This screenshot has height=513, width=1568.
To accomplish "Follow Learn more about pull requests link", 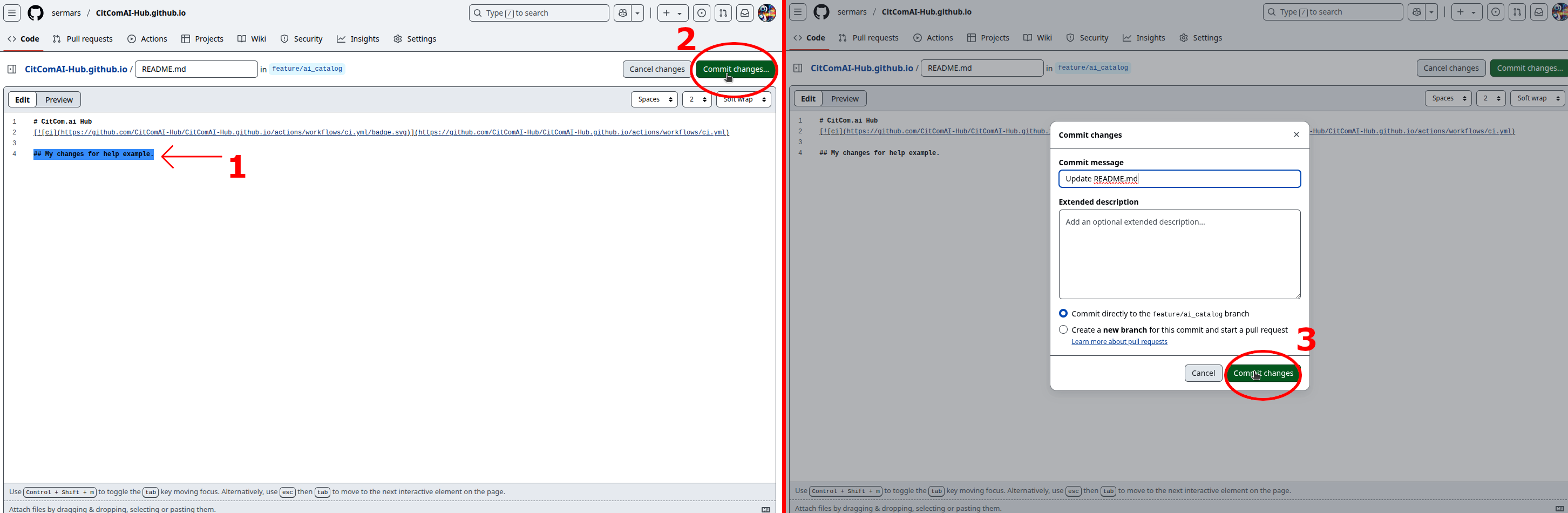I will tap(1119, 342).
